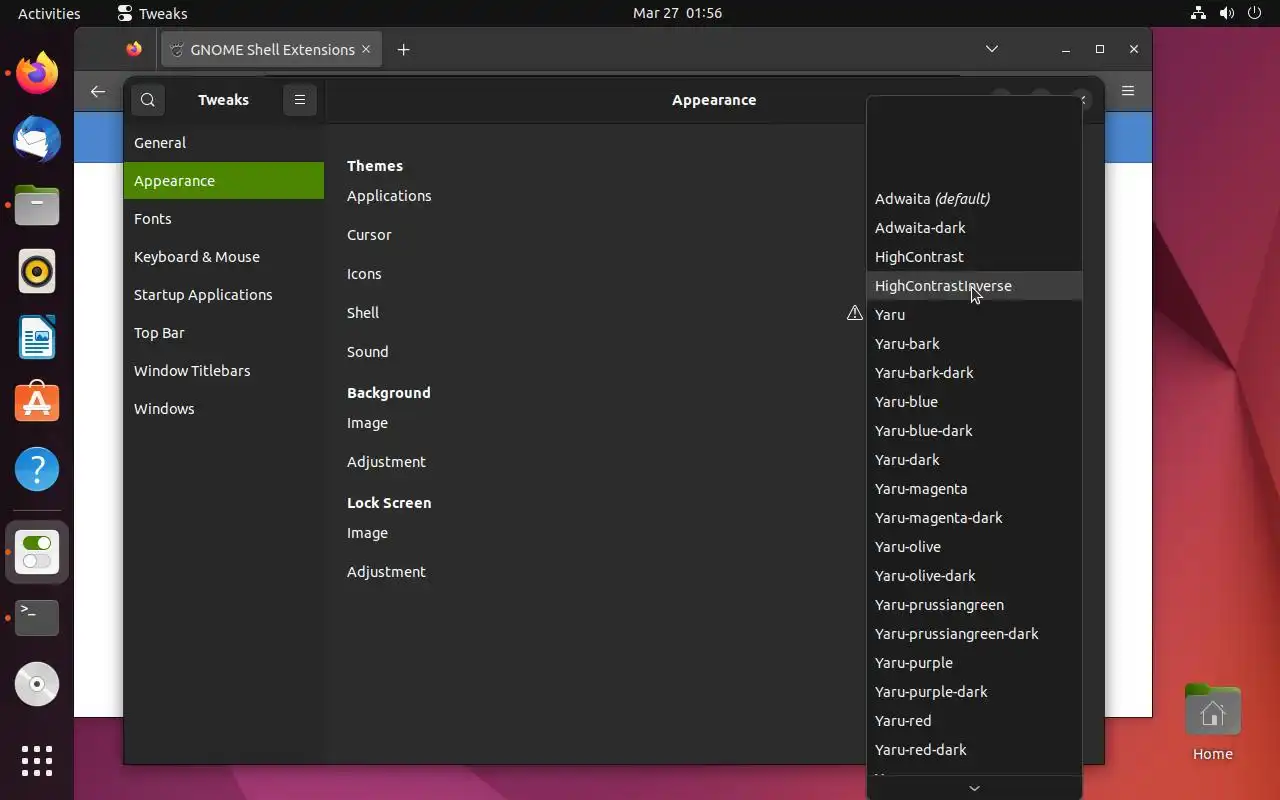The height and width of the screenshot is (800, 1280).
Task: Open the Tweaks hamburger menu
Action: (x=299, y=100)
